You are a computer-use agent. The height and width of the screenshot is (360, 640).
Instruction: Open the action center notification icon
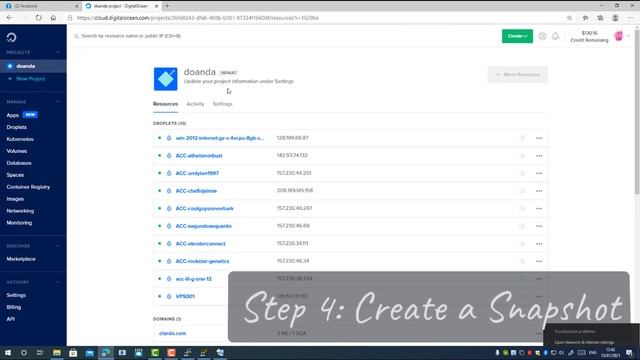629,353
